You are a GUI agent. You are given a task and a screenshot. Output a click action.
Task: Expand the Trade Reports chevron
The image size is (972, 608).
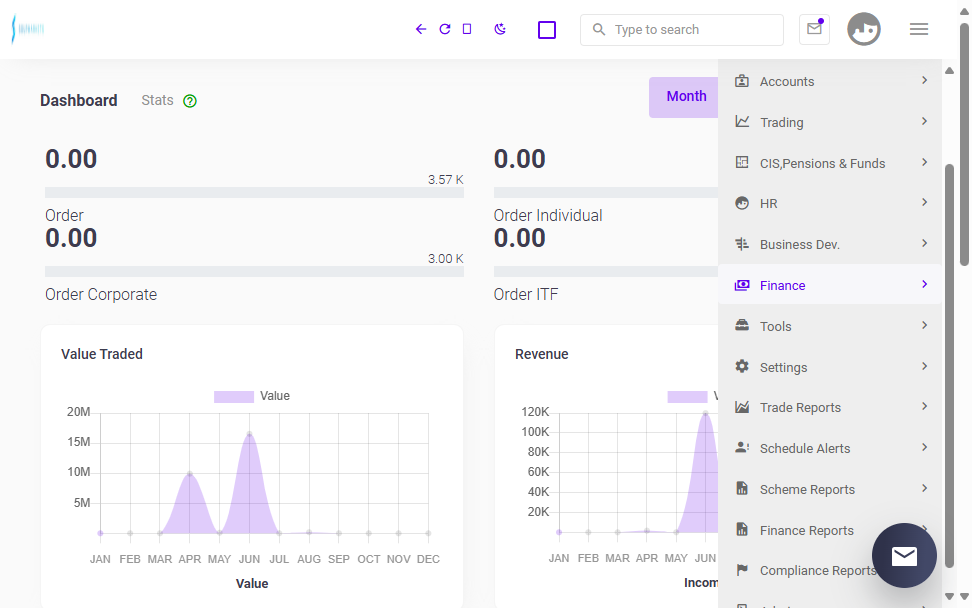(x=924, y=407)
